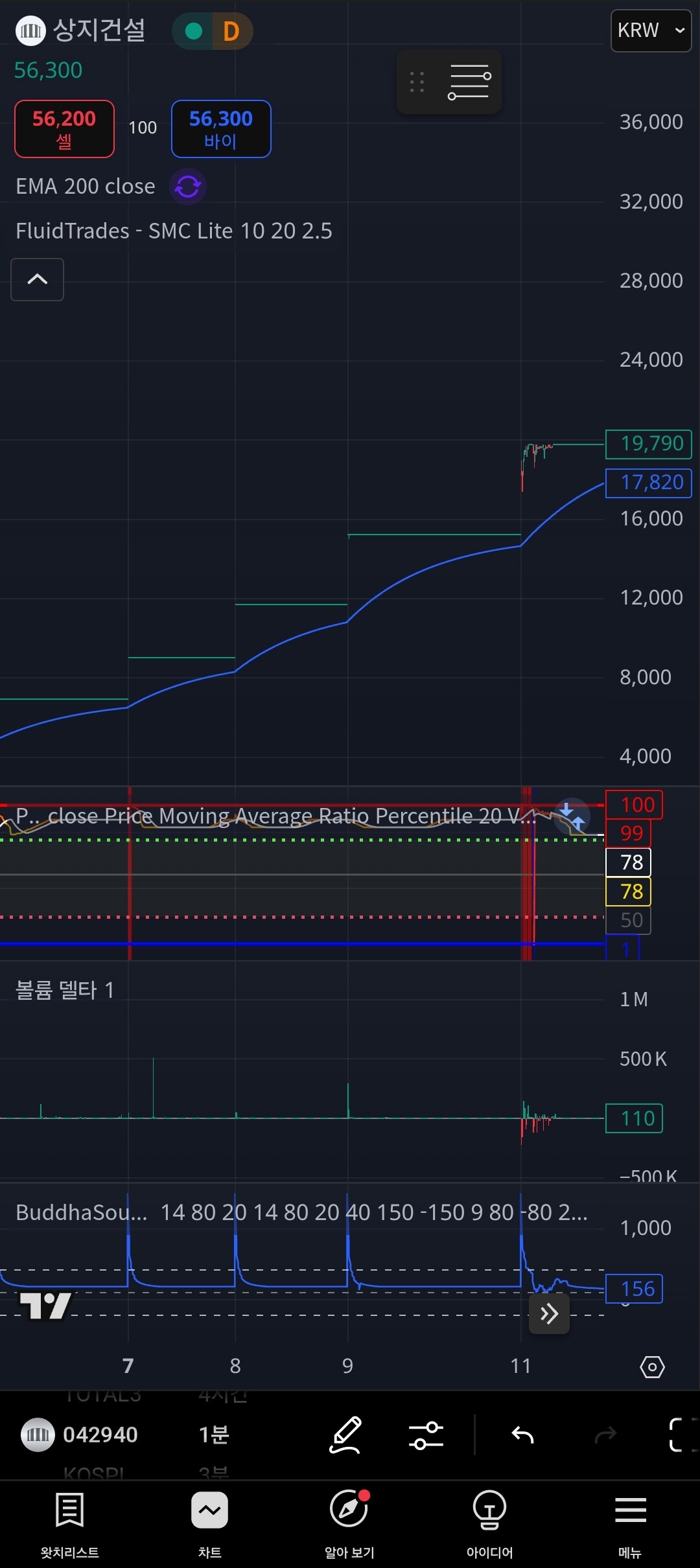
Task: Tap the date label 8 on time axis
Action: point(235,1366)
